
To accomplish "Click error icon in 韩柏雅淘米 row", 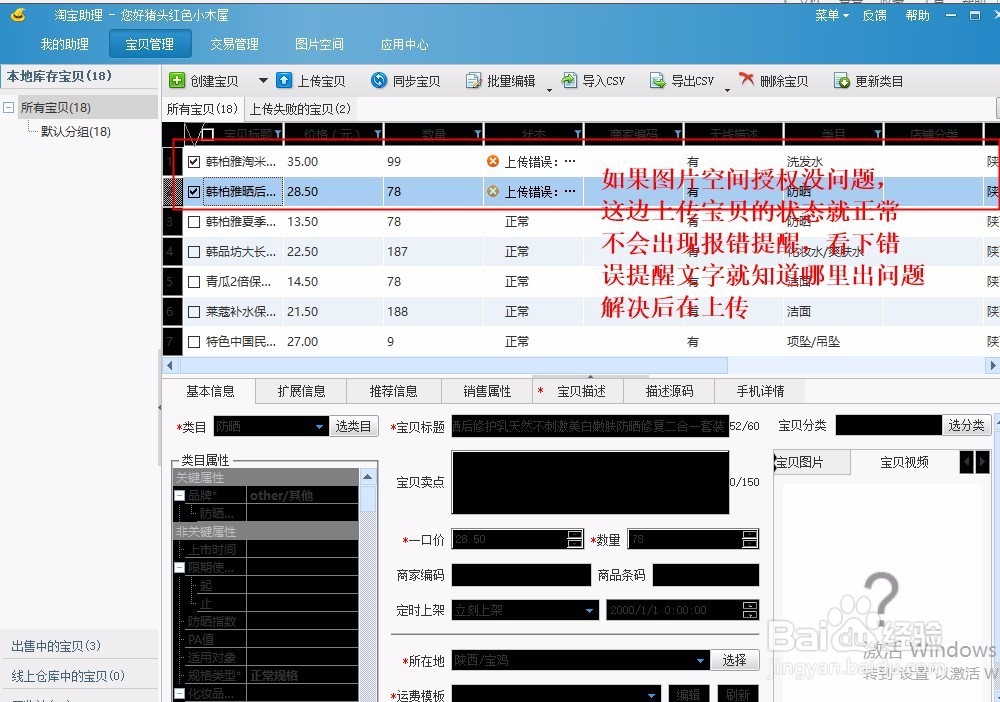I will [492, 161].
